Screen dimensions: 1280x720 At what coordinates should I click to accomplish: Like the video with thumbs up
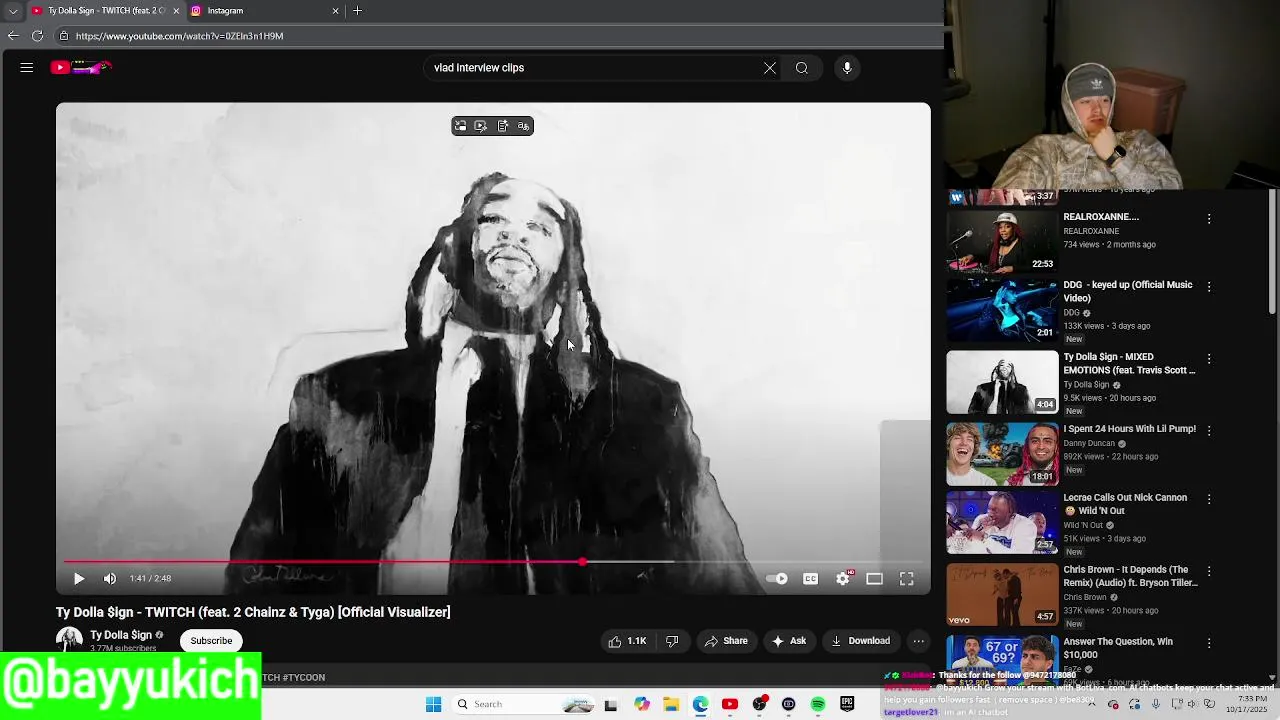pyautogui.click(x=627, y=641)
